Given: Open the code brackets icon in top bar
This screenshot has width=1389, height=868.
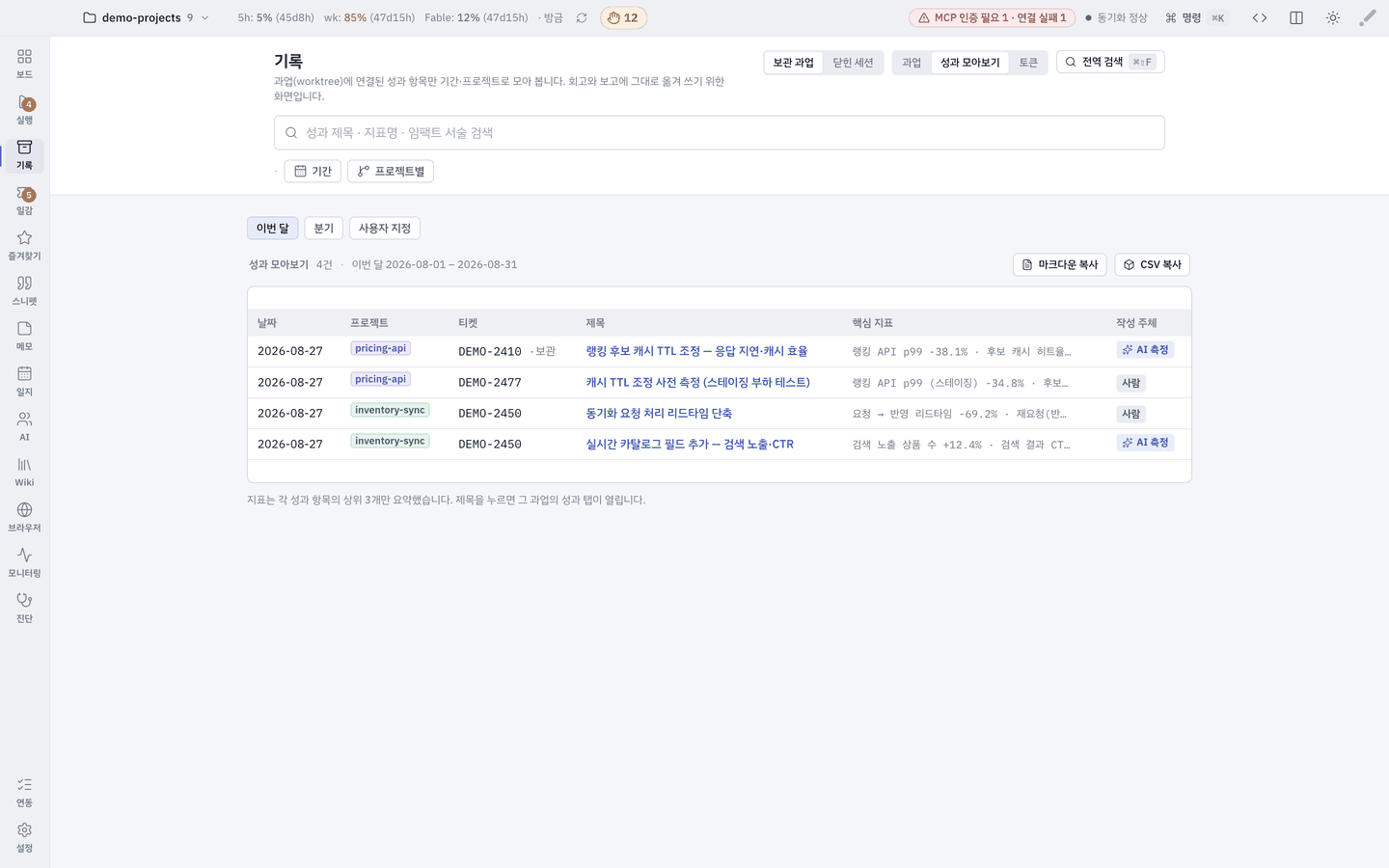Looking at the screenshot, I should (1260, 17).
